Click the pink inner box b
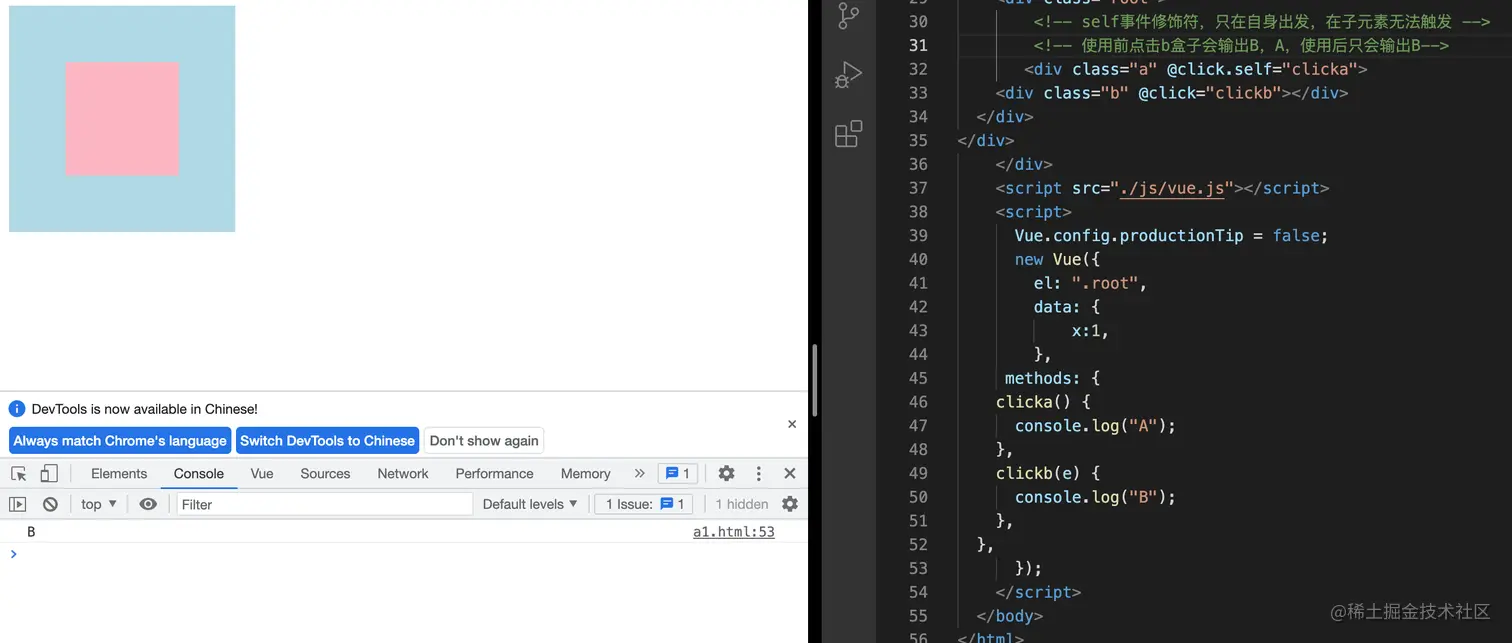Image resolution: width=1512 pixels, height=643 pixels. click(x=122, y=119)
